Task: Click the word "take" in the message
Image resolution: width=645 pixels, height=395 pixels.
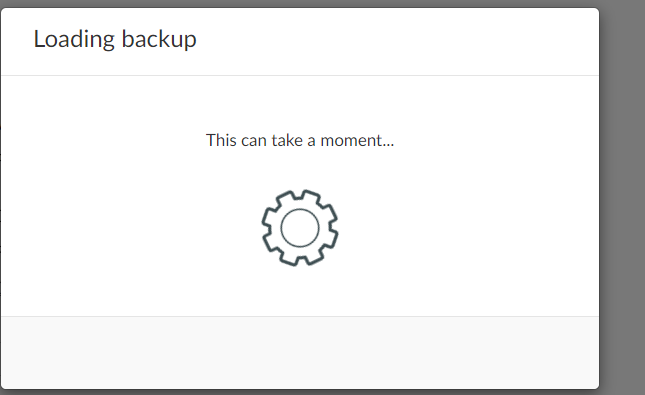Action: pos(287,140)
